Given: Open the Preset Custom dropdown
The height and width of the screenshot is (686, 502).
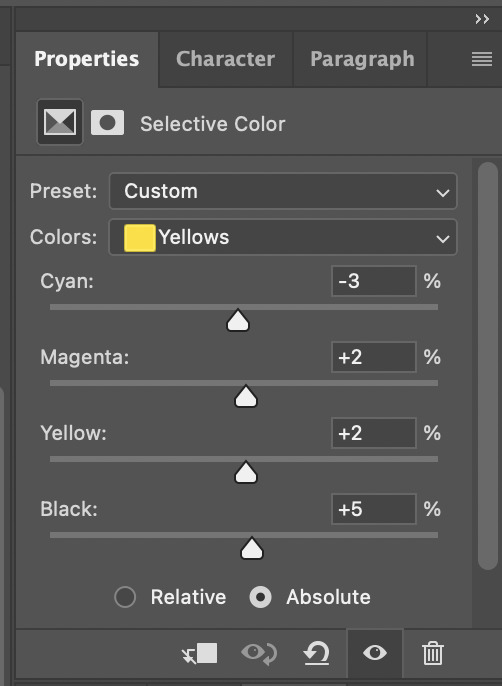Looking at the screenshot, I should click(283, 191).
